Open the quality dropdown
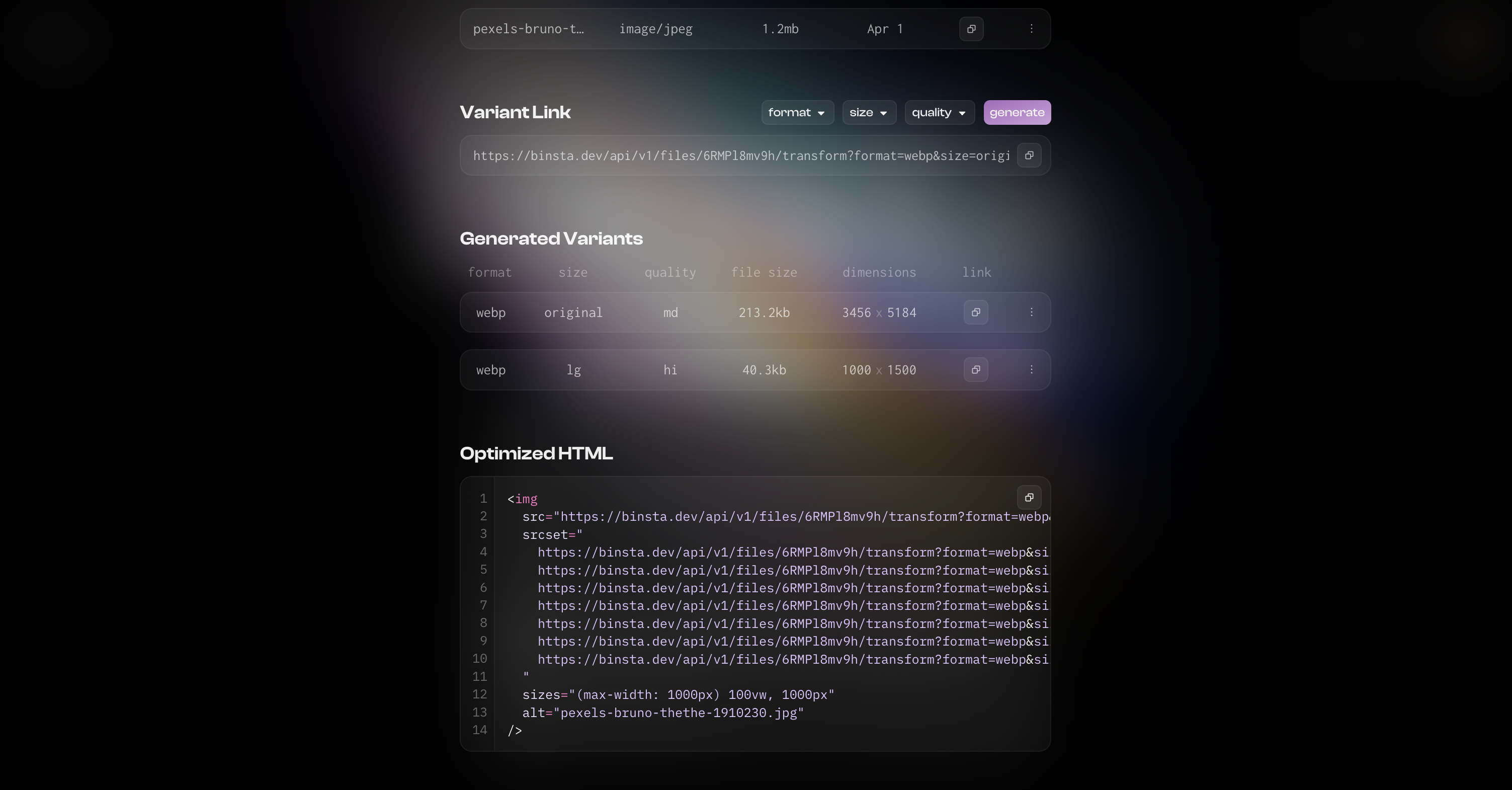The height and width of the screenshot is (790, 1512). tap(940, 113)
